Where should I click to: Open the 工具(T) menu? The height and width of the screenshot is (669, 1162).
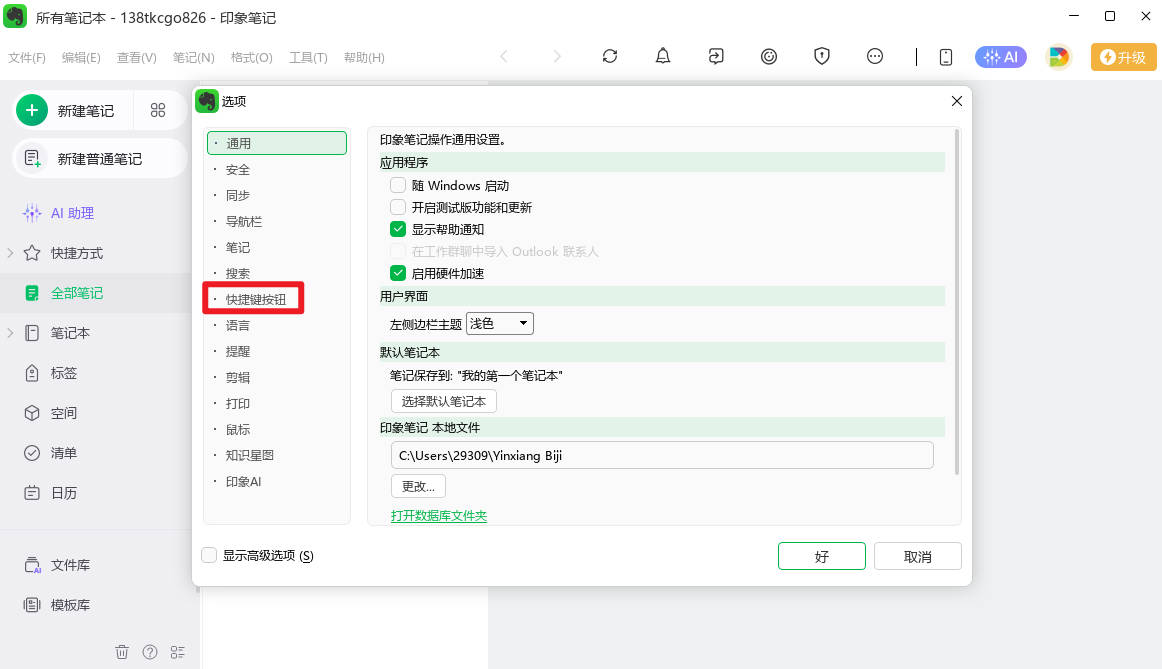308,58
